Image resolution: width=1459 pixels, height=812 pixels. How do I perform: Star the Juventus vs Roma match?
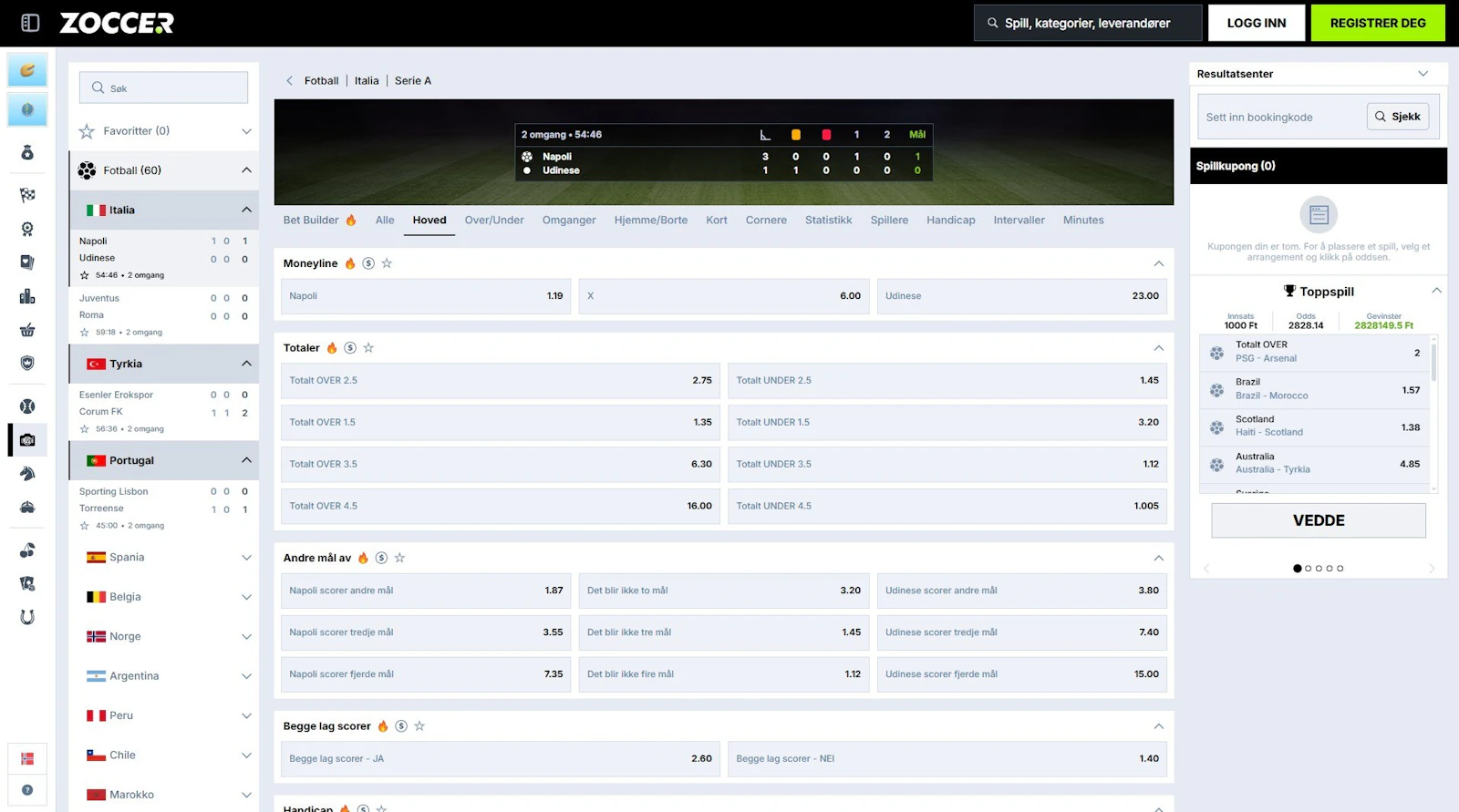pos(85,333)
